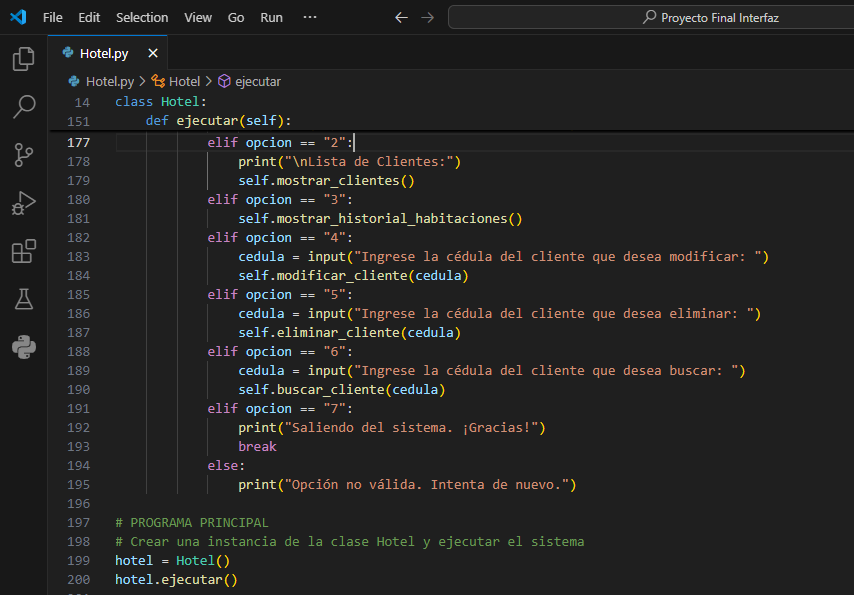
Task: Open the Extensions view
Action: tap(23, 251)
